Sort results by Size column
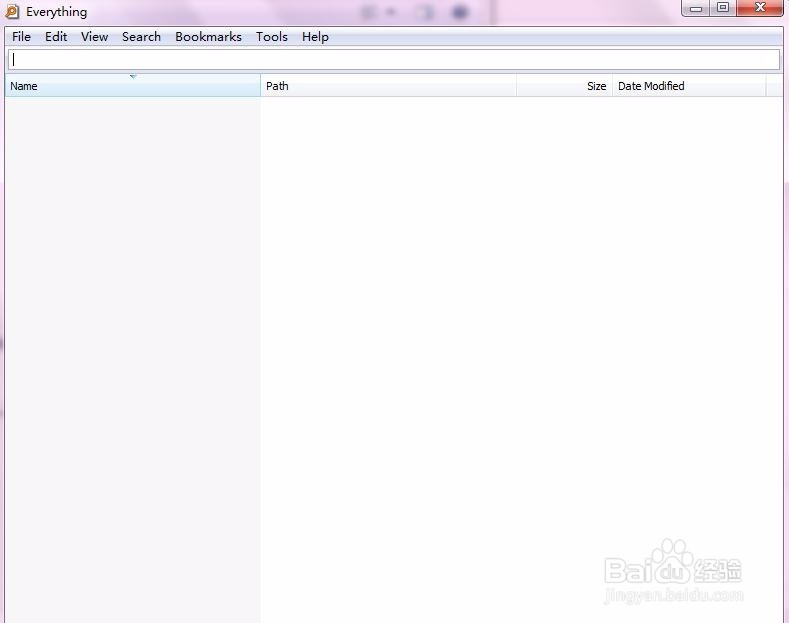 point(564,86)
